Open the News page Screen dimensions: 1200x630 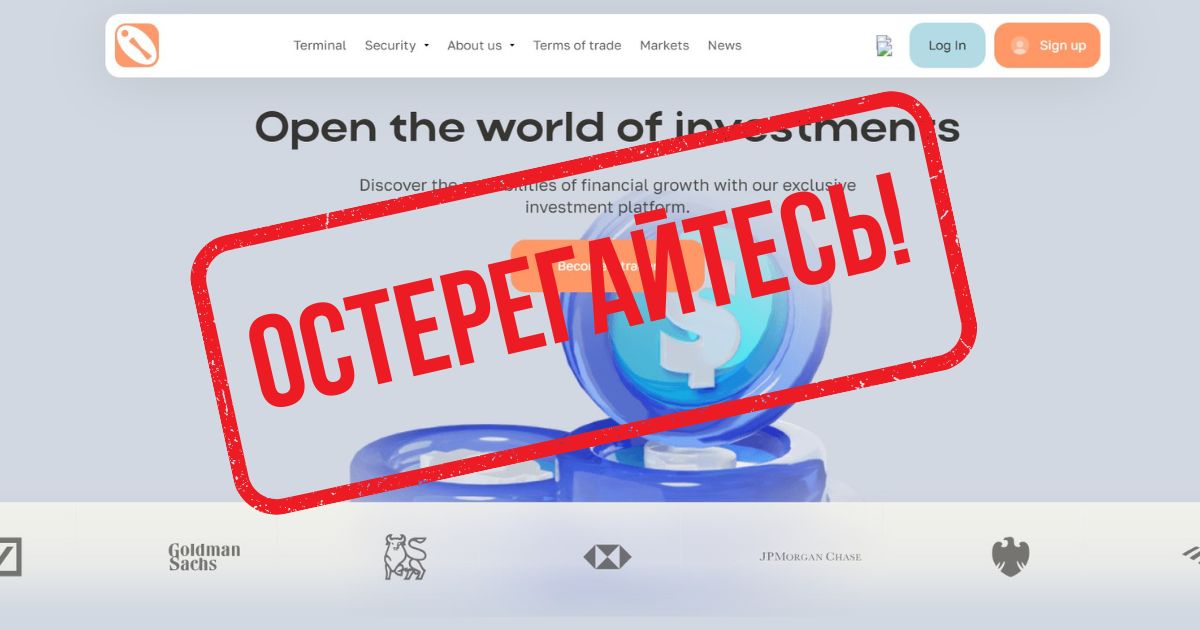pos(724,45)
